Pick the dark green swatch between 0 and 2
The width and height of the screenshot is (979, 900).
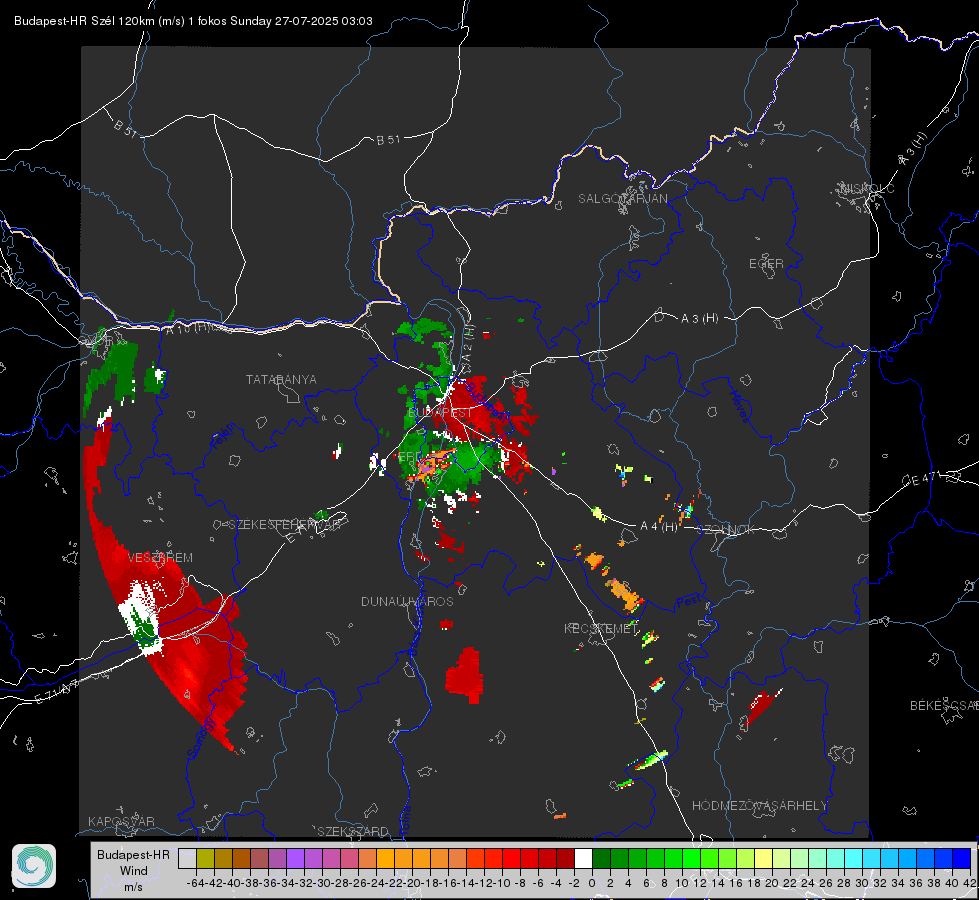pos(601,858)
